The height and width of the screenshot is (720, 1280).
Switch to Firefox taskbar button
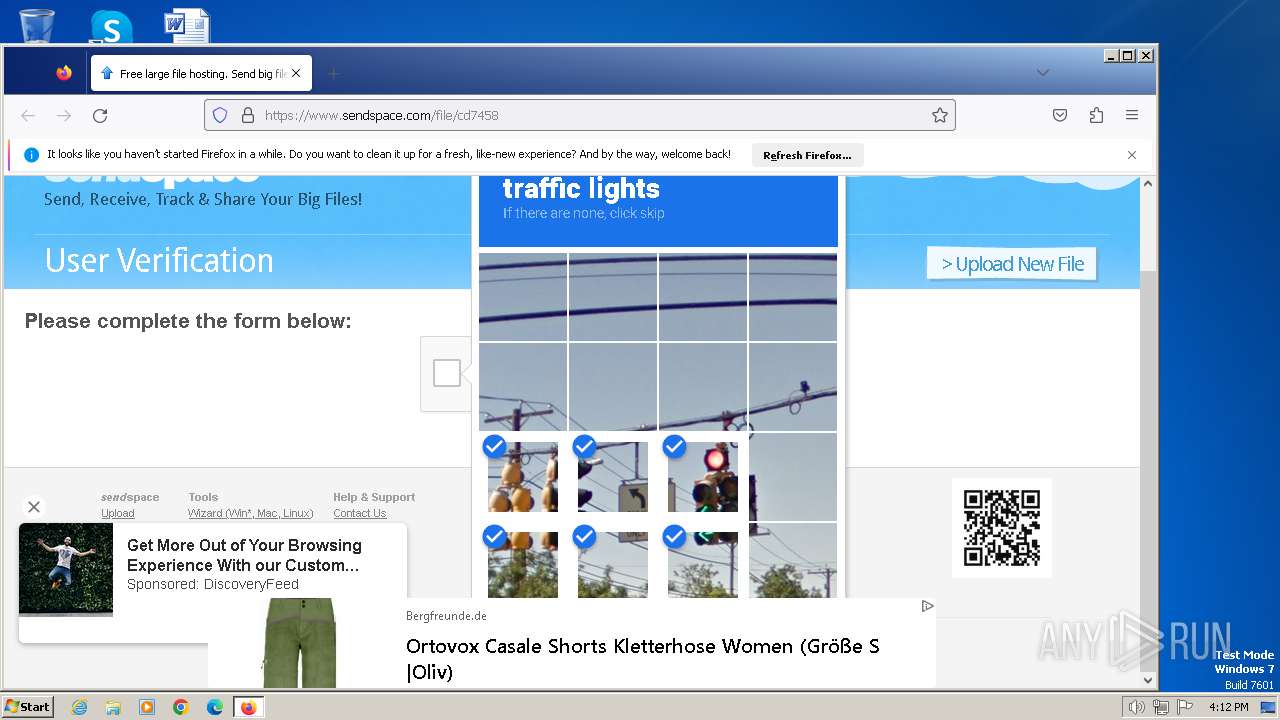click(248, 707)
